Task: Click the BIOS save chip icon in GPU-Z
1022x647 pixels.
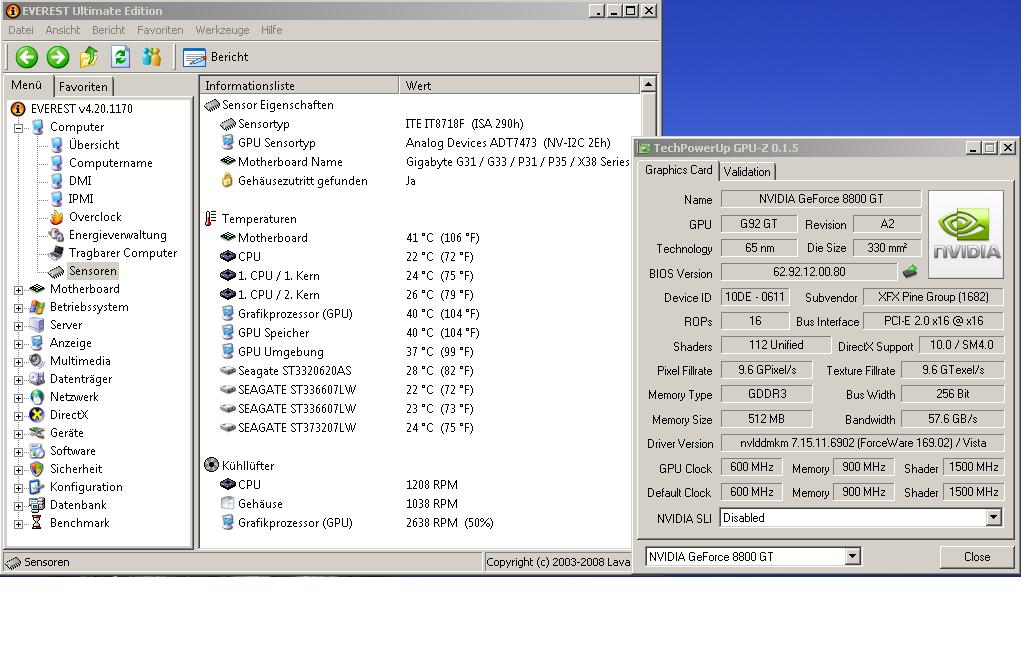Action: pyautogui.click(x=911, y=271)
